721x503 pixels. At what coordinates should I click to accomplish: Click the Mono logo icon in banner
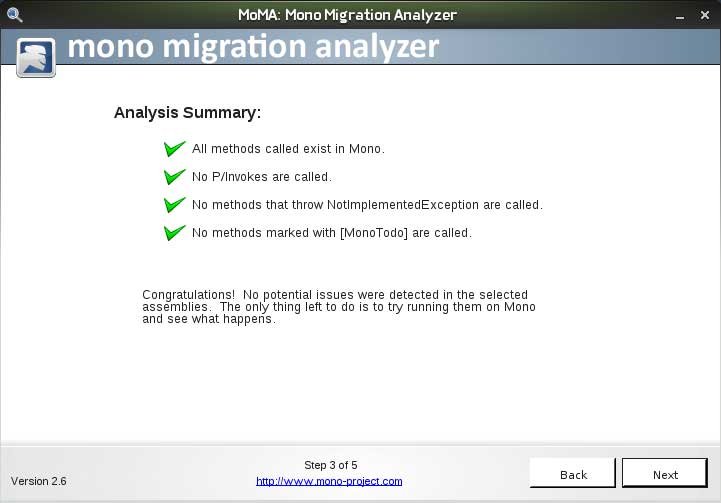point(36,57)
